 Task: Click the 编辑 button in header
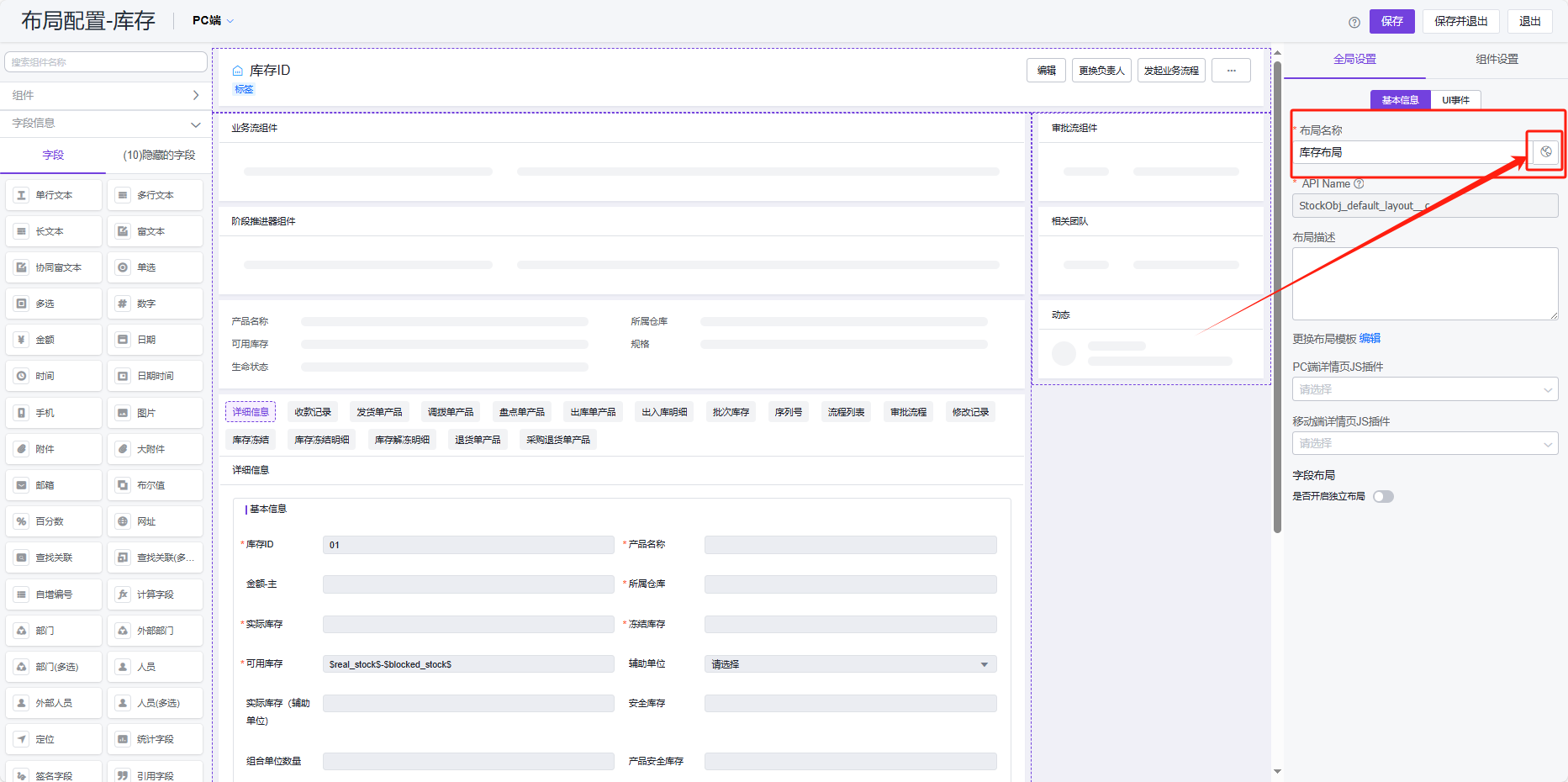pyautogui.click(x=1046, y=71)
